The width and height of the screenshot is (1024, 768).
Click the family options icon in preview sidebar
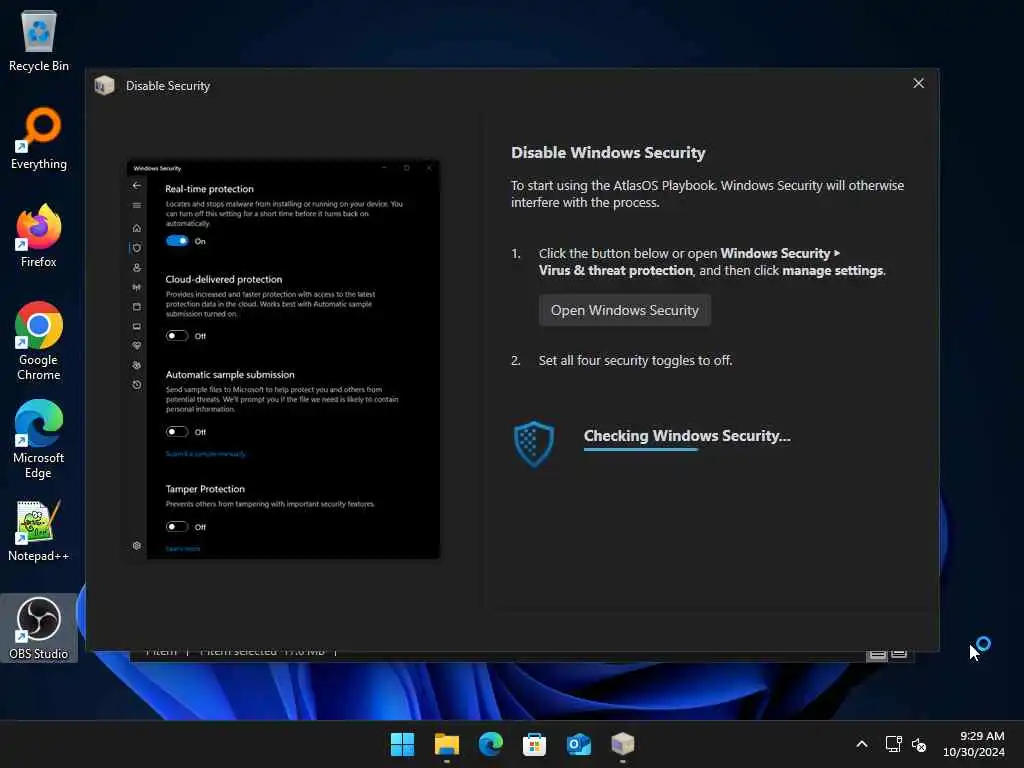pos(136,365)
